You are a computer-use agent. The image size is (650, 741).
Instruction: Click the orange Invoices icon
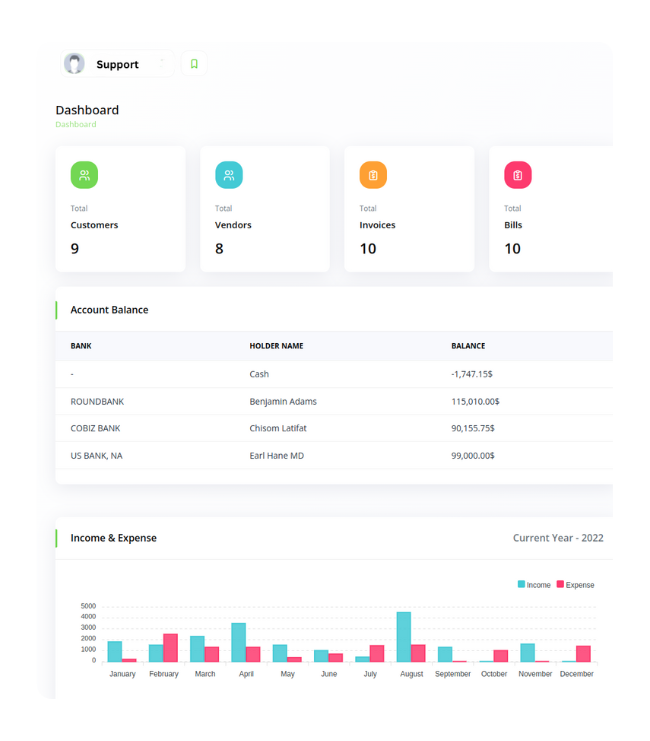click(x=373, y=175)
